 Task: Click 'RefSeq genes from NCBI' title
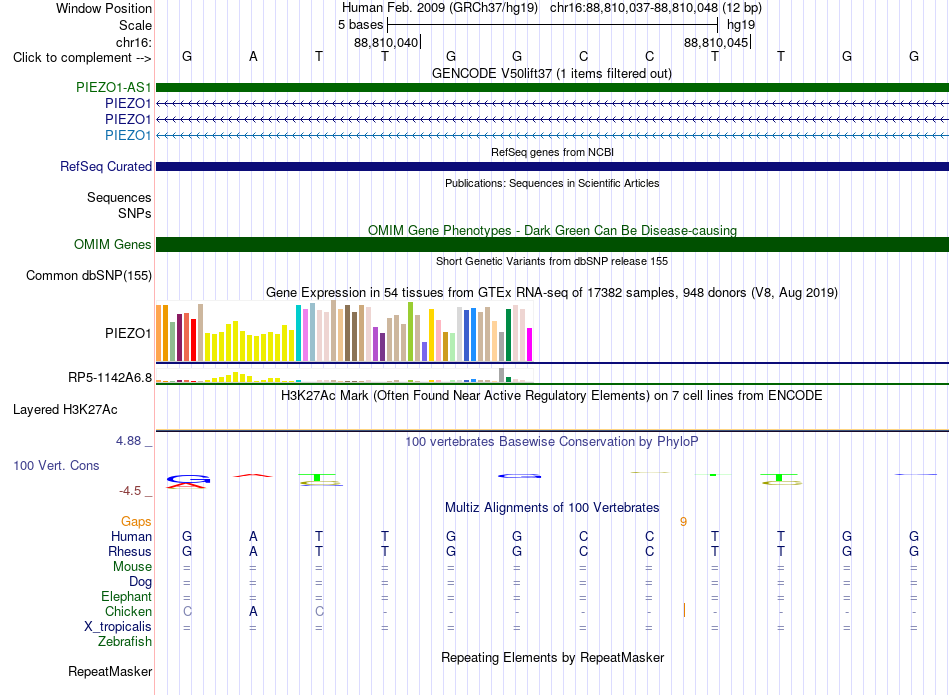[552, 152]
